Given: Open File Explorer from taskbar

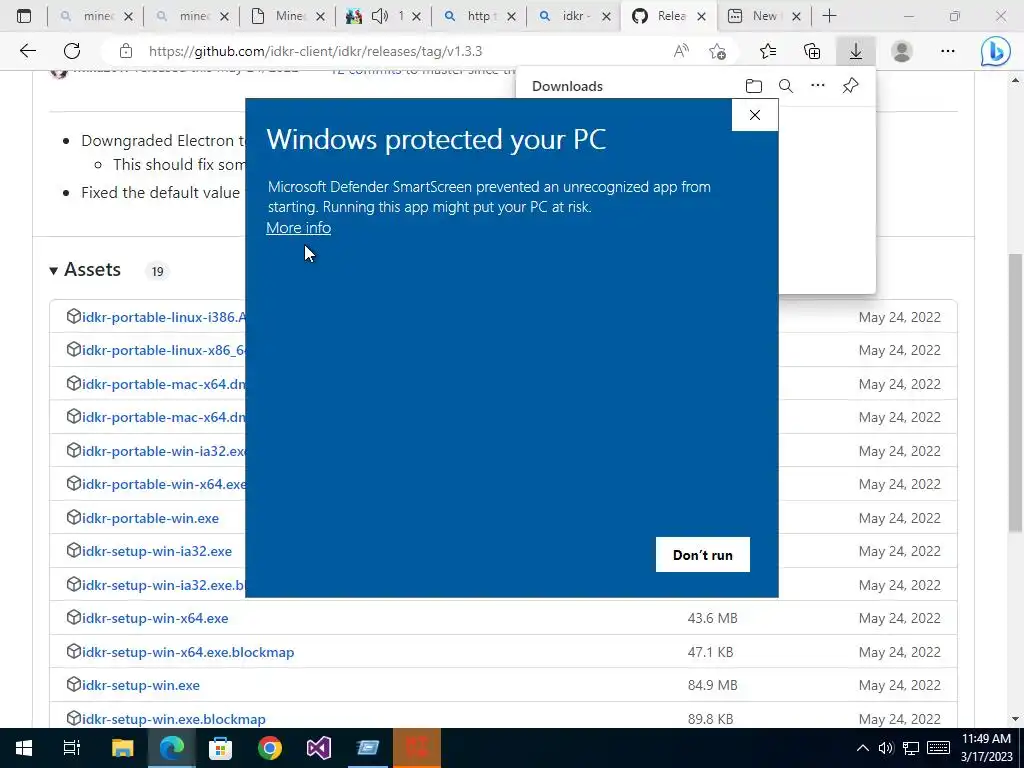Looking at the screenshot, I should (x=122, y=748).
